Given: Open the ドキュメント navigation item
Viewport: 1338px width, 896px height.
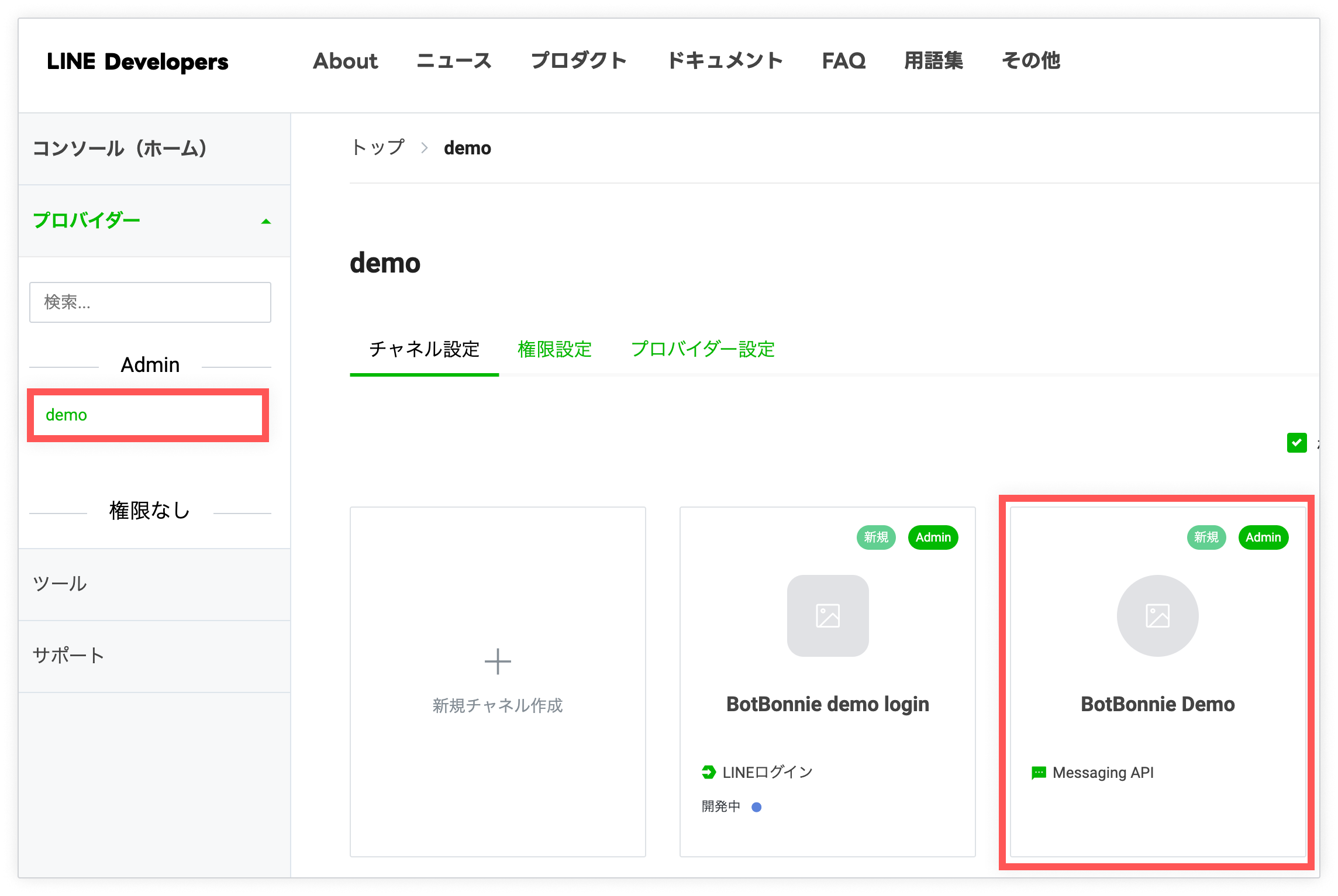Looking at the screenshot, I should tap(725, 61).
